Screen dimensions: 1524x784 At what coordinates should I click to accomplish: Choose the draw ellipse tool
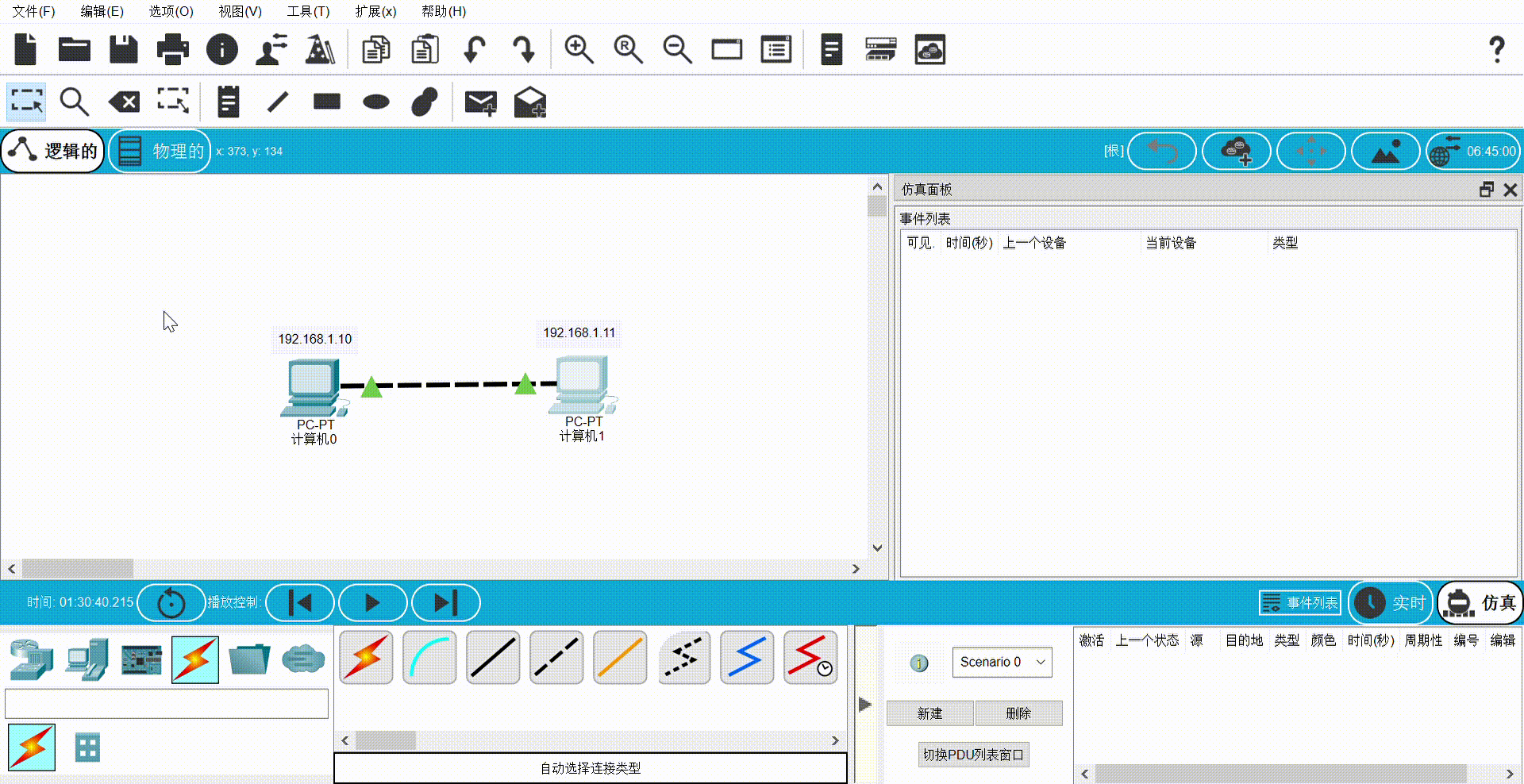point(376,102)
